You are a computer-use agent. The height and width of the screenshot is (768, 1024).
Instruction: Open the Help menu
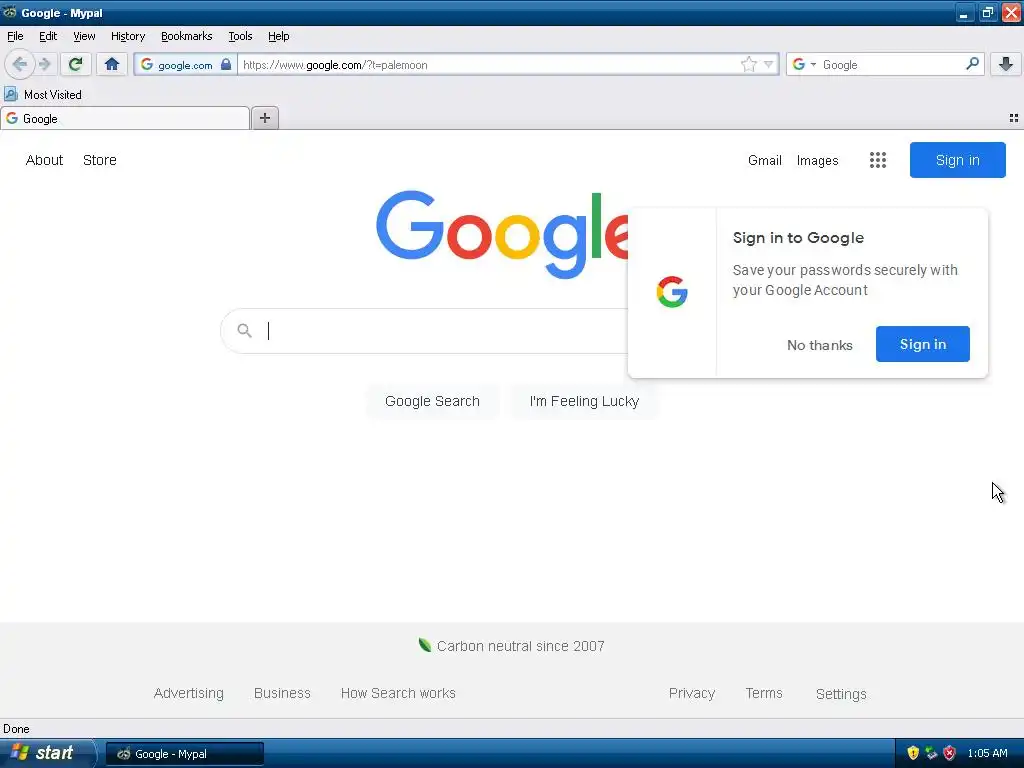click(279, 36)
